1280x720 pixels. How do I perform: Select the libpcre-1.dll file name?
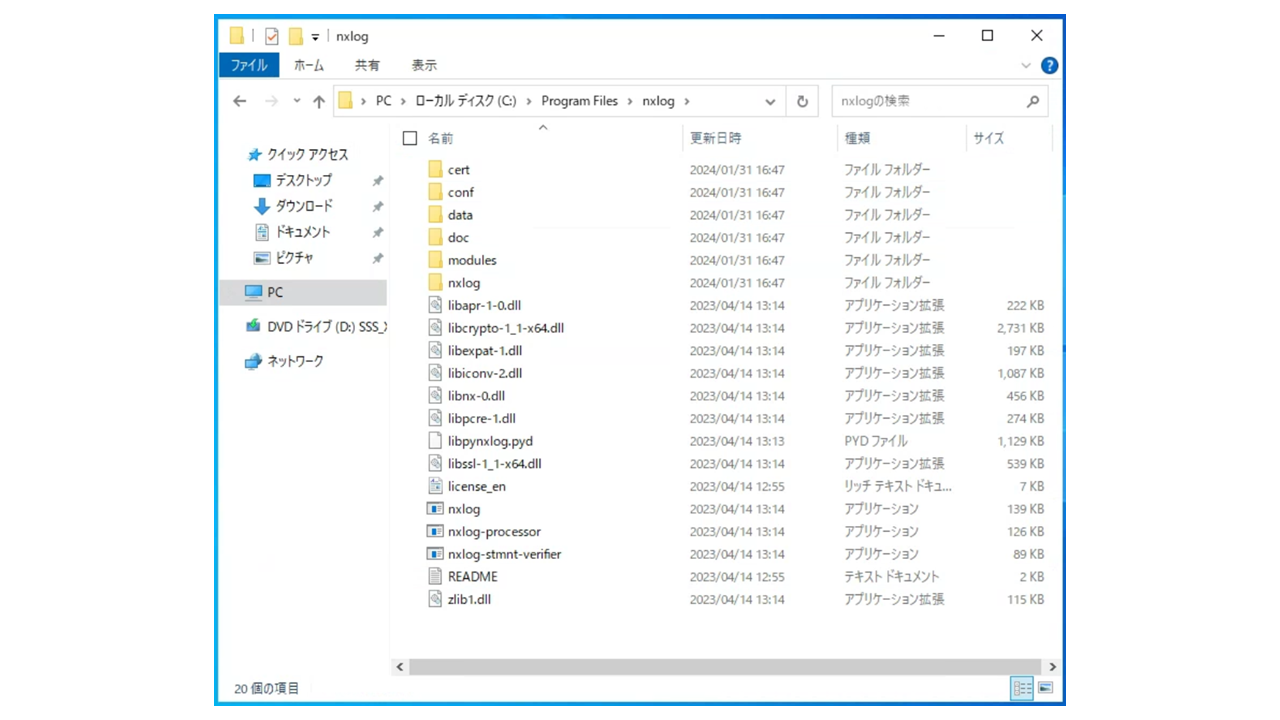482,418
